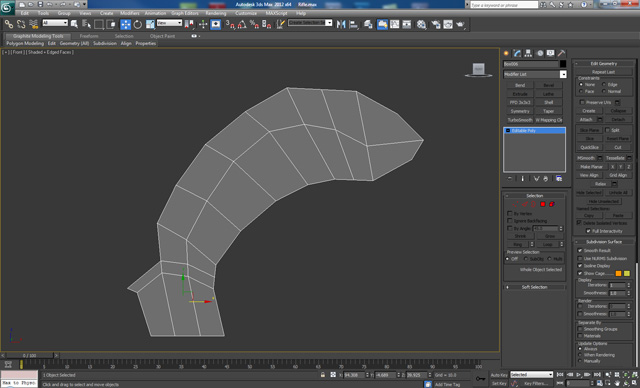Activate the Select and Rotate tool
This screenshot has width=640, height=388.
point(138,24)
